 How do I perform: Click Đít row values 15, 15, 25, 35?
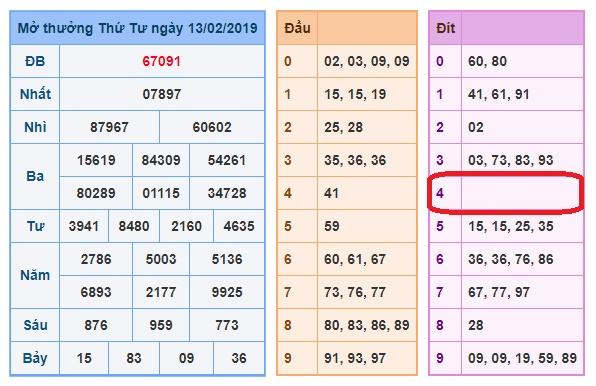[x=510, y=226]
